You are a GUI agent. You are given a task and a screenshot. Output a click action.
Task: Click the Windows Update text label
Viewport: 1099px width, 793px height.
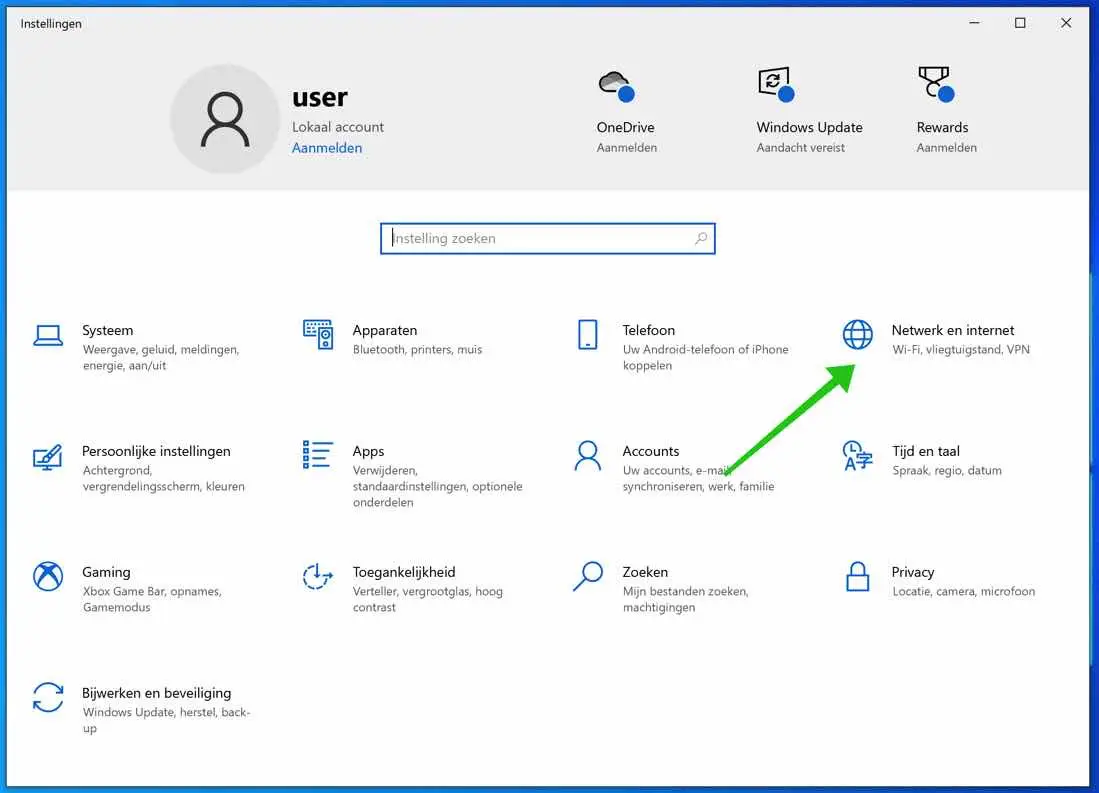[810, 128]
